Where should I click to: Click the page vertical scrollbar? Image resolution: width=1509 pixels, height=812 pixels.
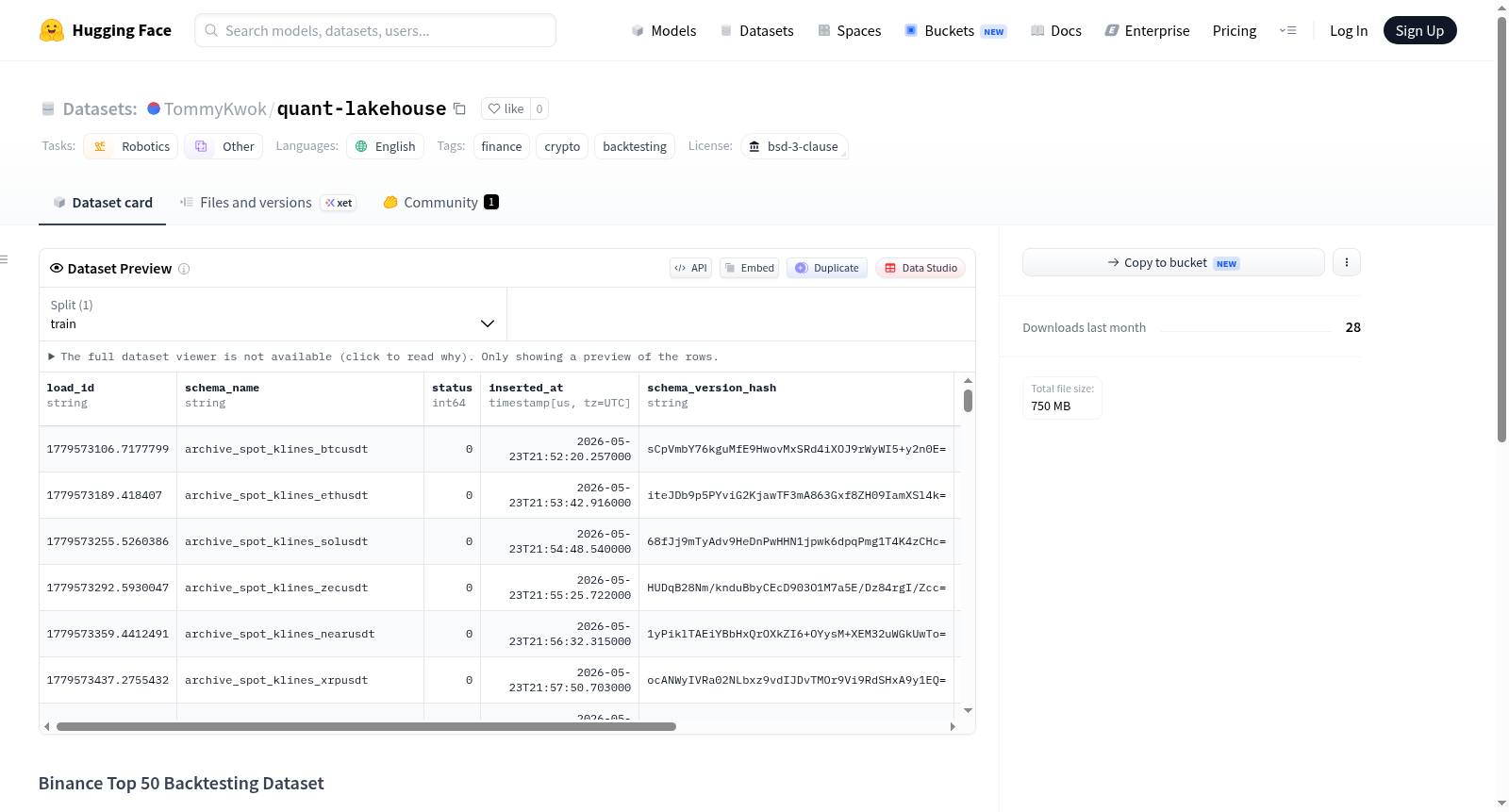pyautogui.click(x=1501, y=229)
